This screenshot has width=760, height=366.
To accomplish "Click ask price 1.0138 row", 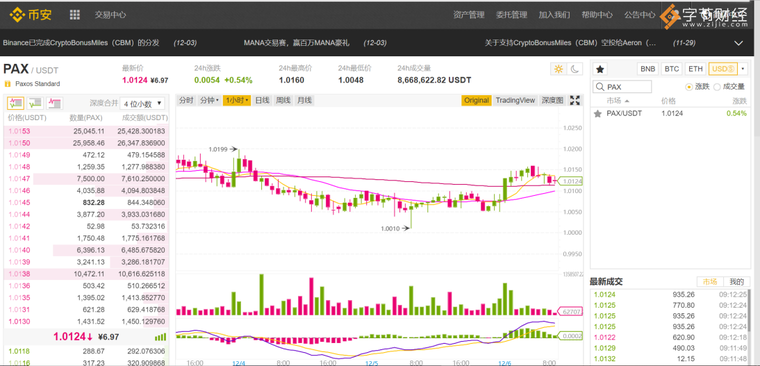I will click(86, 274).
